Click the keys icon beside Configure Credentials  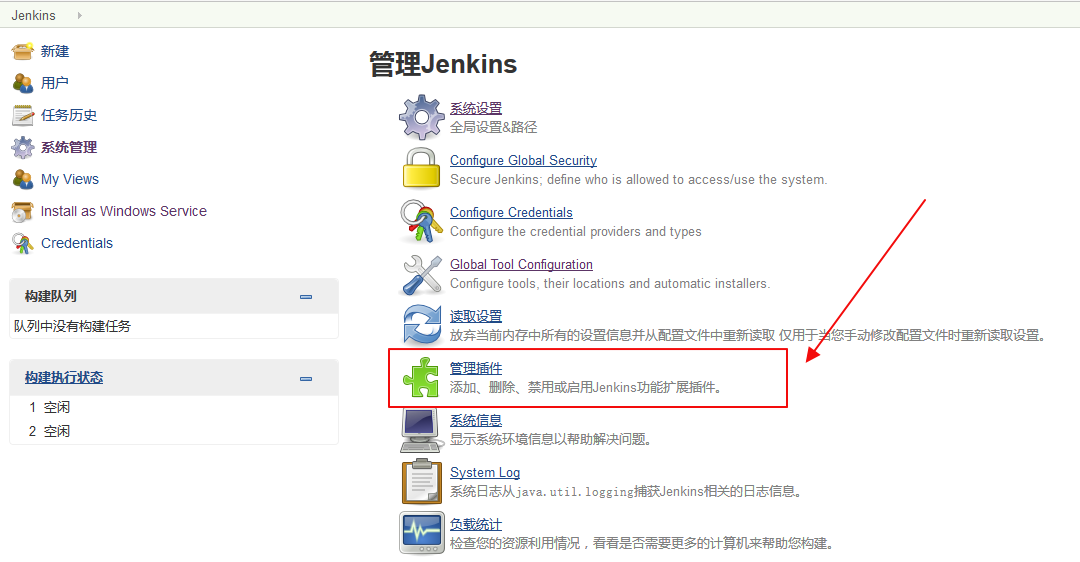(x=422, y=221)
